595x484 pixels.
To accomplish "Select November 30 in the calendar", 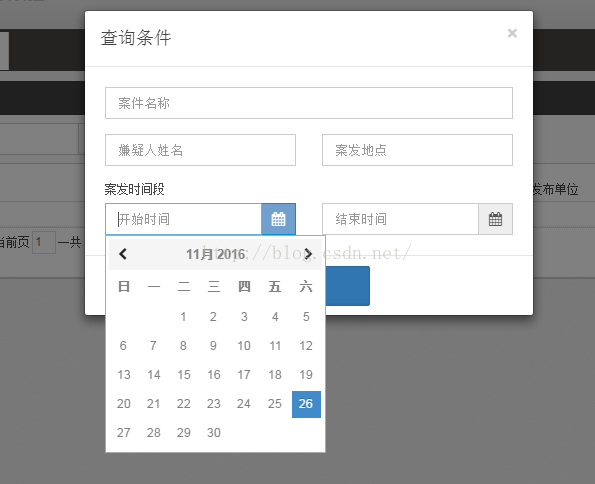I will 214,432.
